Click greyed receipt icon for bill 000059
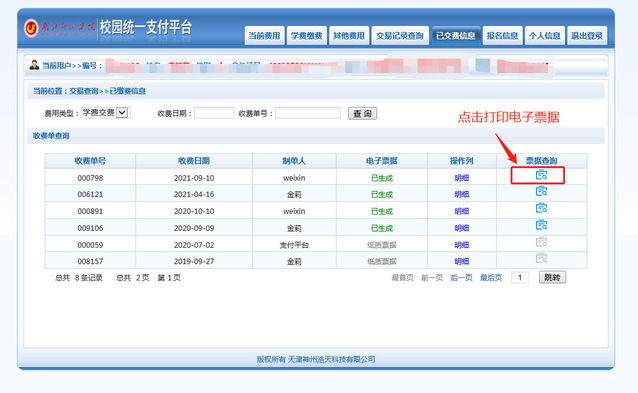The image size is (638, 393). [x=541, y=242]
